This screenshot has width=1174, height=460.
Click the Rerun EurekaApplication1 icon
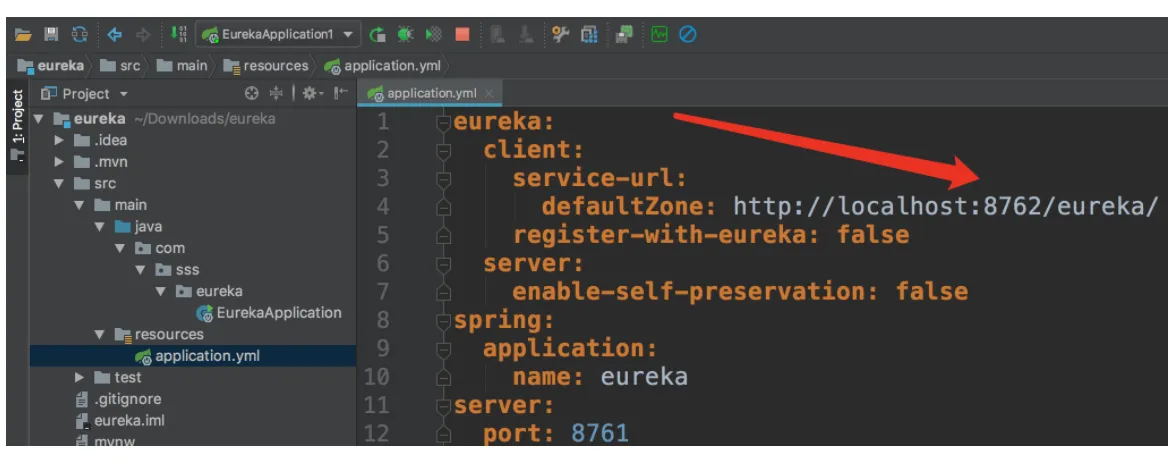click(x=378, y=34)
